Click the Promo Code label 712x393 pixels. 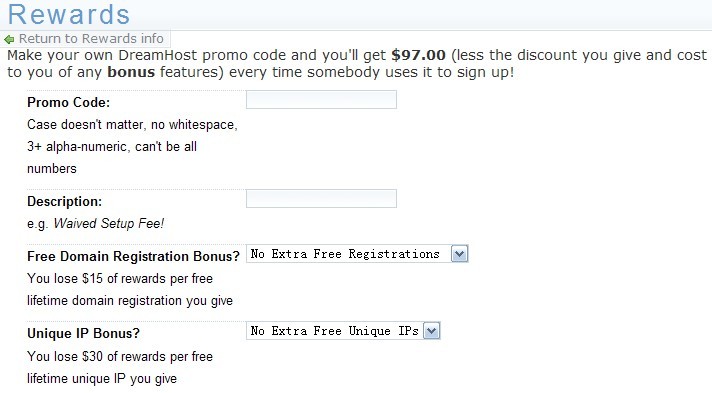(69, 102)
